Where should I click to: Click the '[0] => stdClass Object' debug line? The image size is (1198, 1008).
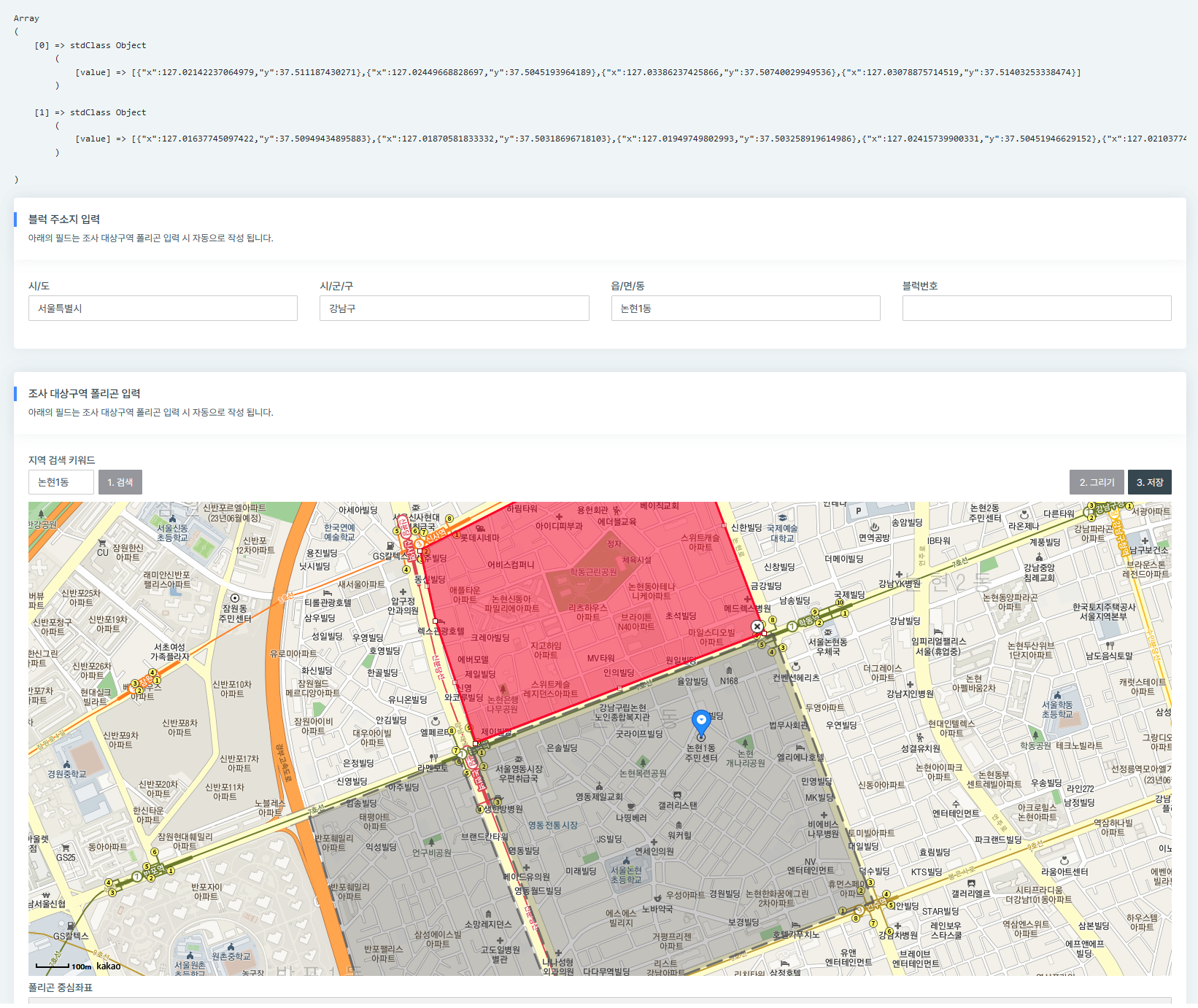(90, 45)
